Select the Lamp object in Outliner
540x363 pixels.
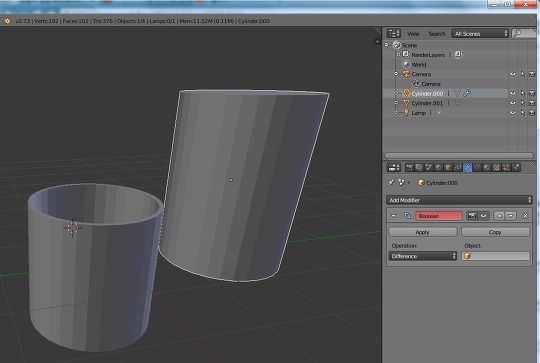pos(419,113)
